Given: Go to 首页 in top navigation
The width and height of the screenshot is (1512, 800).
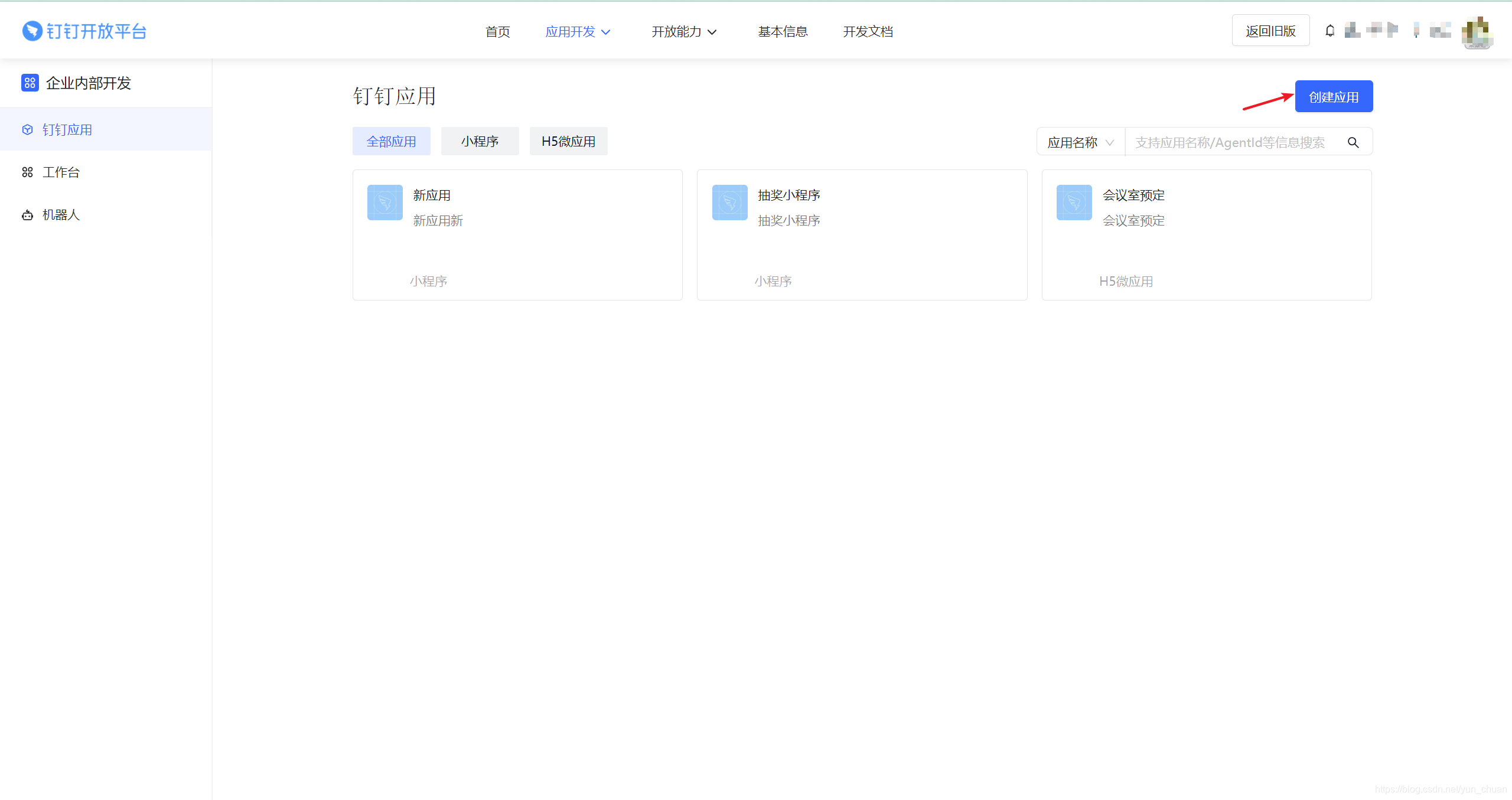Looking at the screenshot, I should click(x=498, y=31).
